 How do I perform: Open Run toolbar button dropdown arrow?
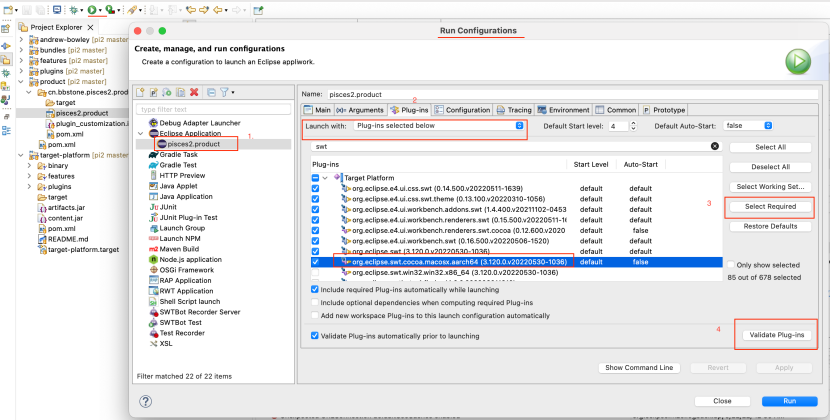point(100,10)
